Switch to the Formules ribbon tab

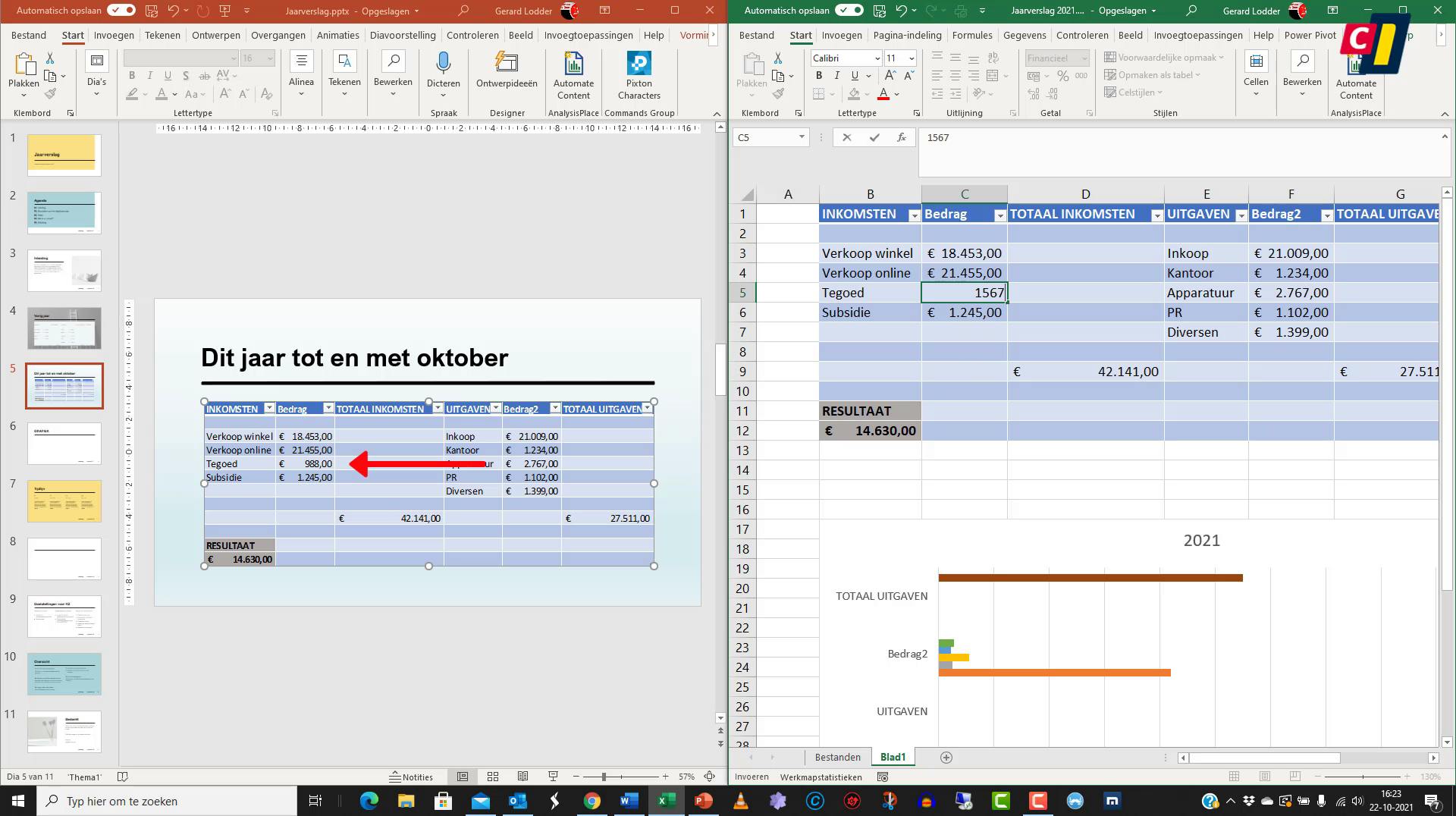pyautogui.click(x=971, y=35)
